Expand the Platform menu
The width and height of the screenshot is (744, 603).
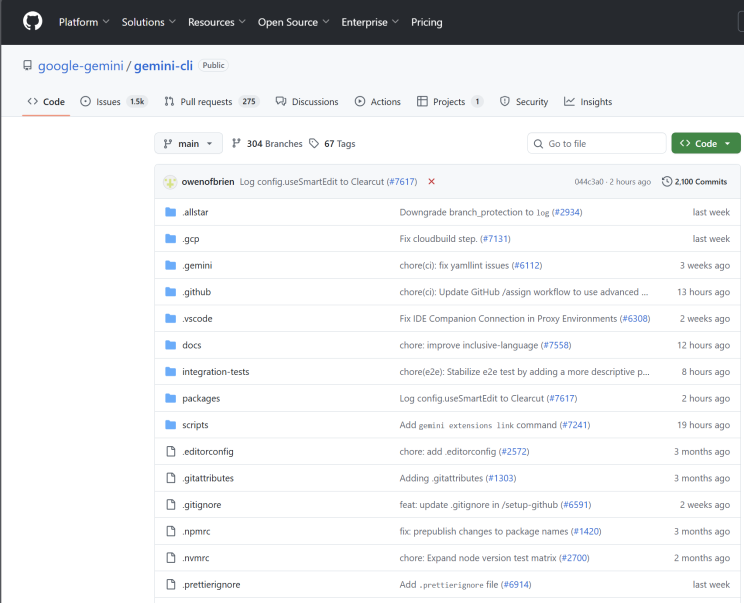pyautogui.click(x=84, y=22)
